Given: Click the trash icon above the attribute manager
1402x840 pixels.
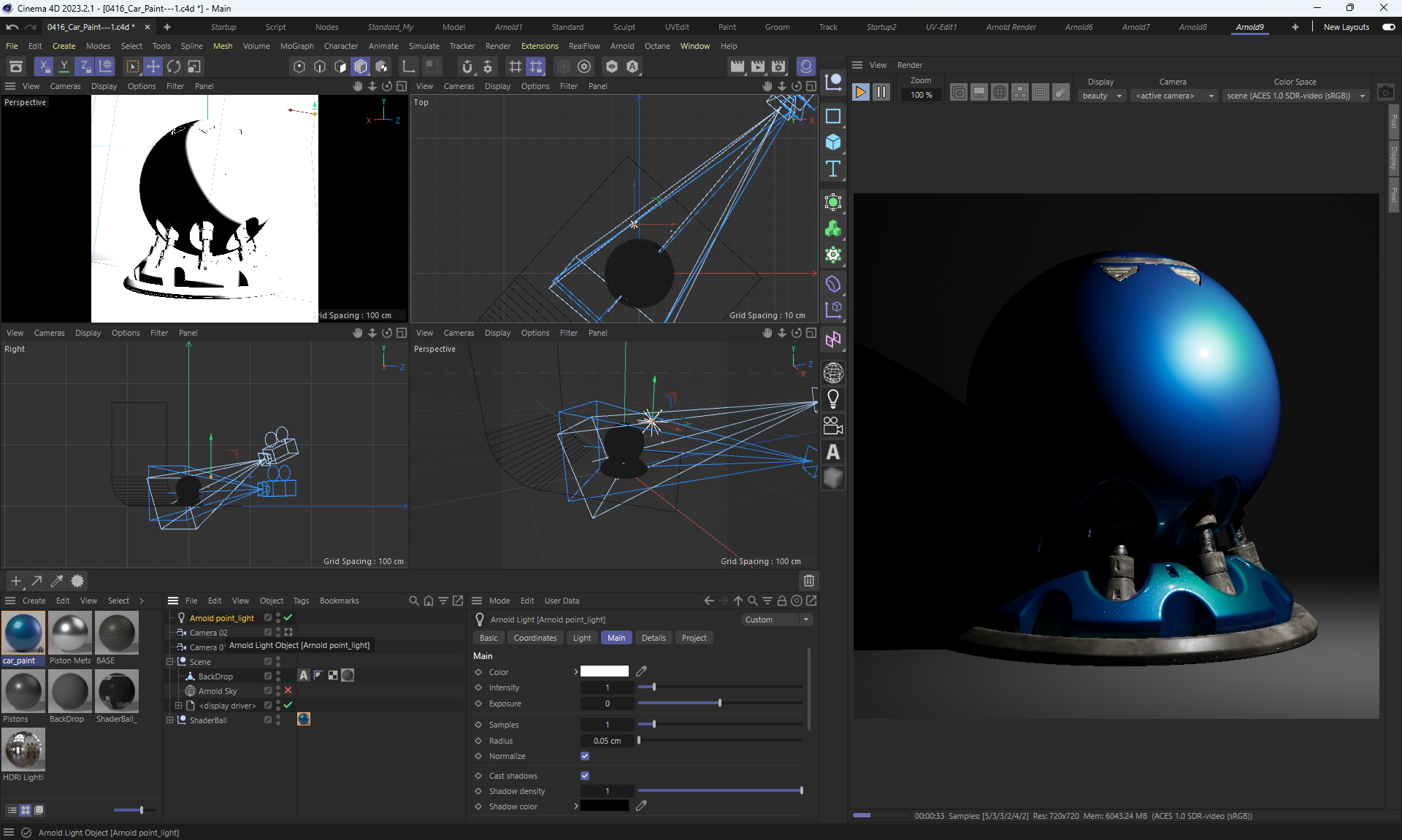Looking at the screenshot, I should [x=808, y=581].
